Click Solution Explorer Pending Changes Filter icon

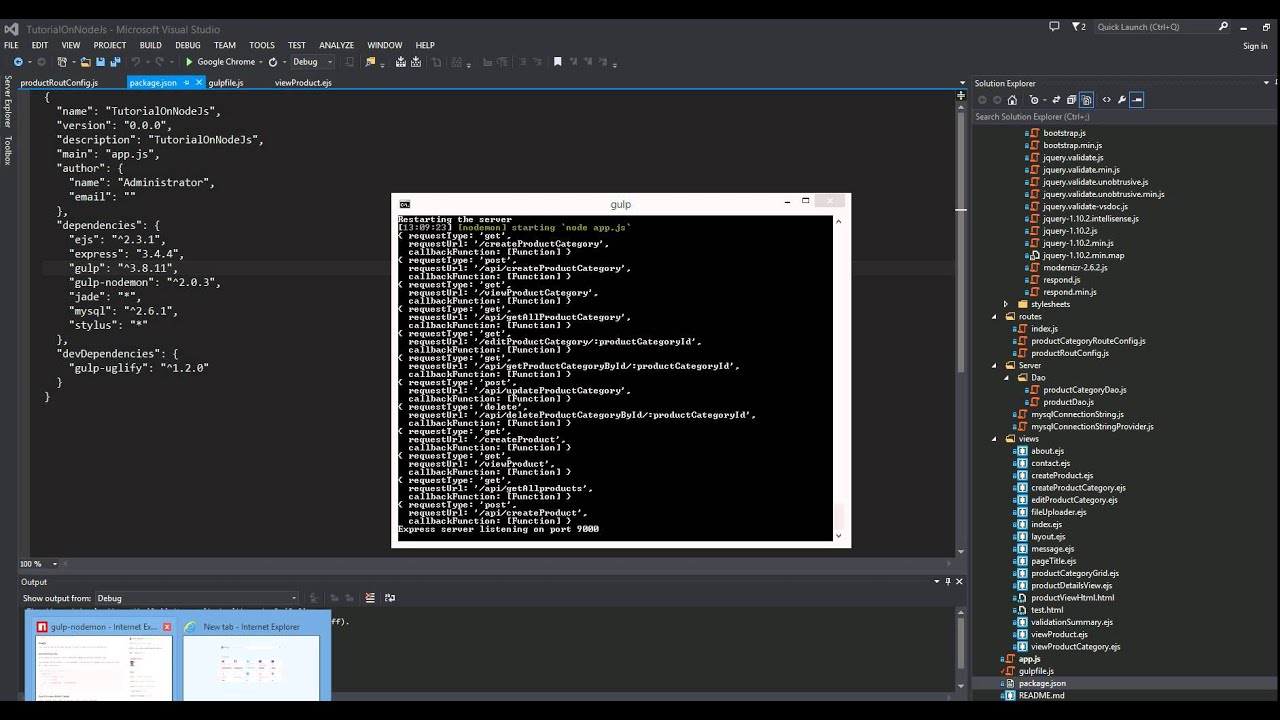point(1035,100)
